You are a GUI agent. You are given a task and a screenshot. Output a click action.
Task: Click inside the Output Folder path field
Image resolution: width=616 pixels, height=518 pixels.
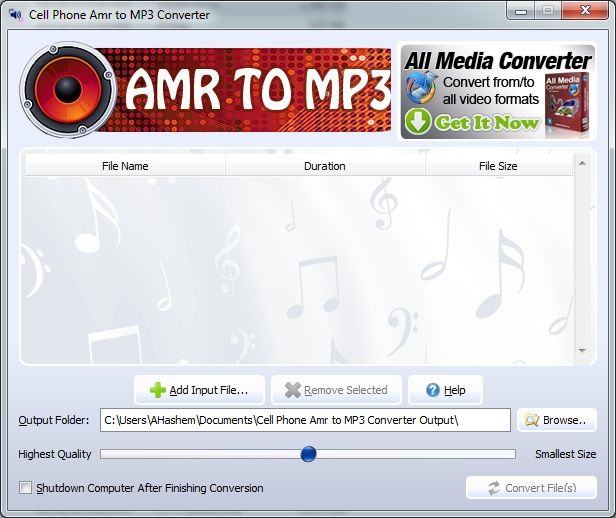(305, 420)
